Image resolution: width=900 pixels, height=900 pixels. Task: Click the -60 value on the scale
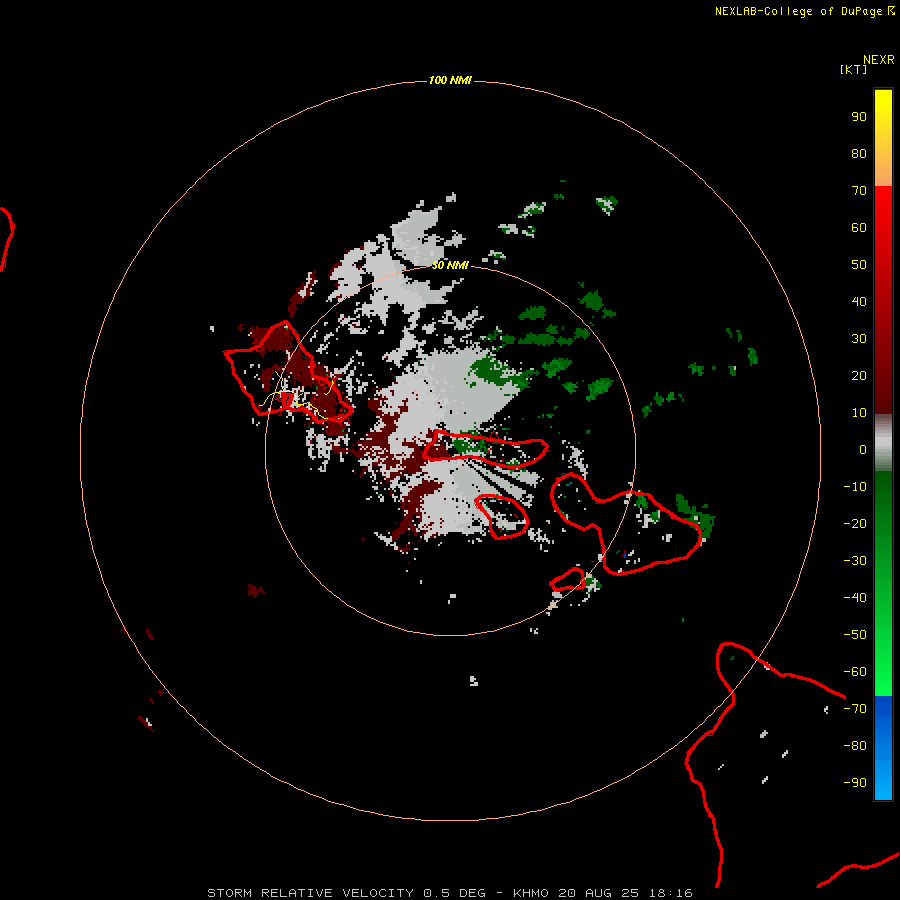tap(855, 672)
